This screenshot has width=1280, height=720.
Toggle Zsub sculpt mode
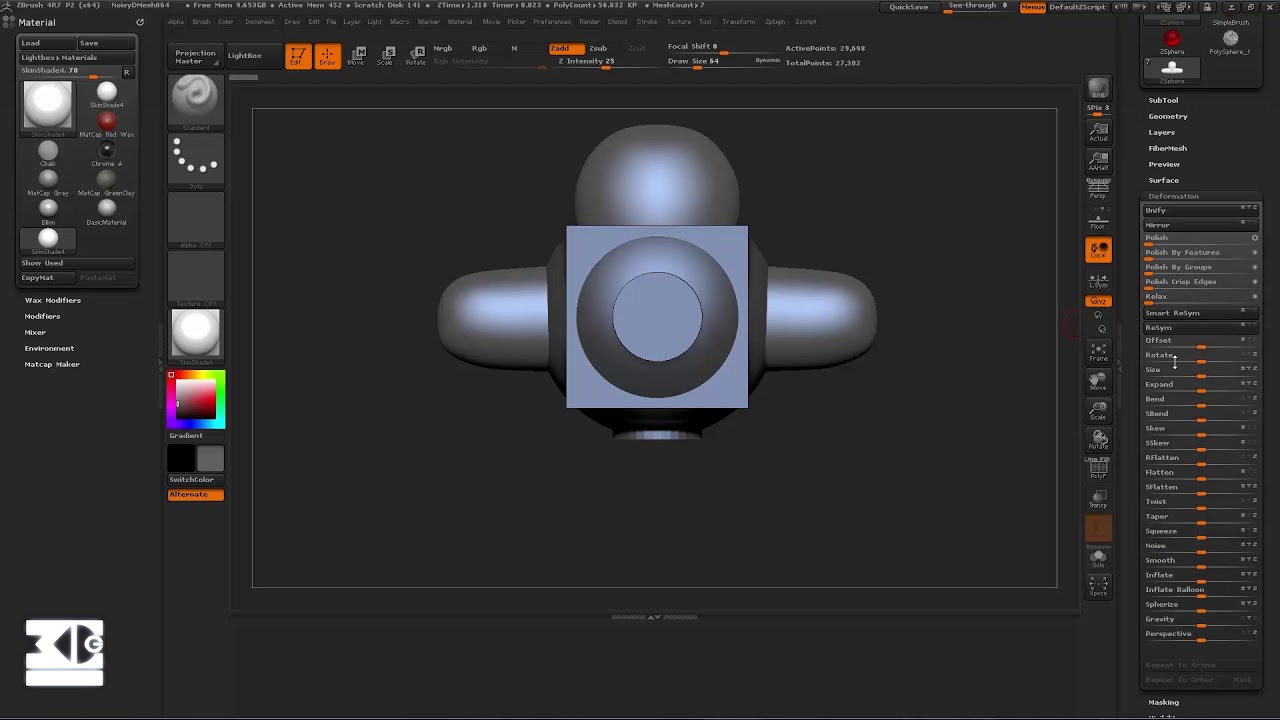[598, 48]
